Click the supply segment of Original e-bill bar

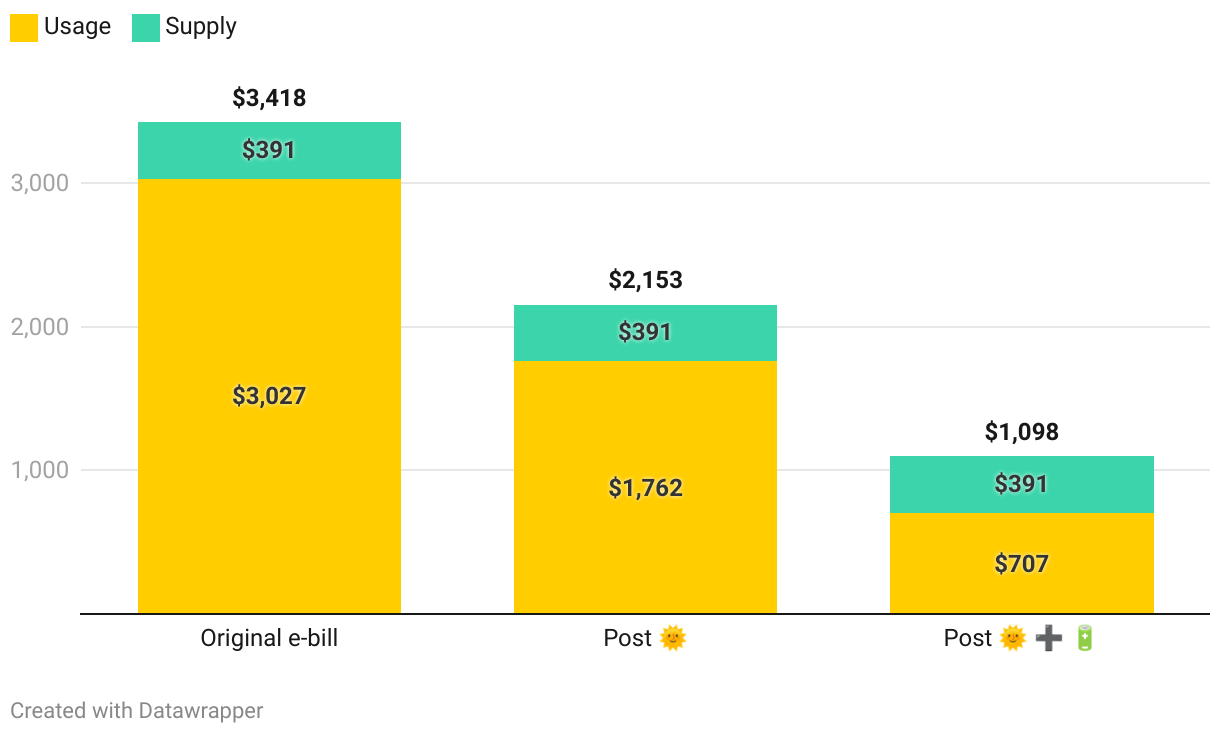coord(269,151)
